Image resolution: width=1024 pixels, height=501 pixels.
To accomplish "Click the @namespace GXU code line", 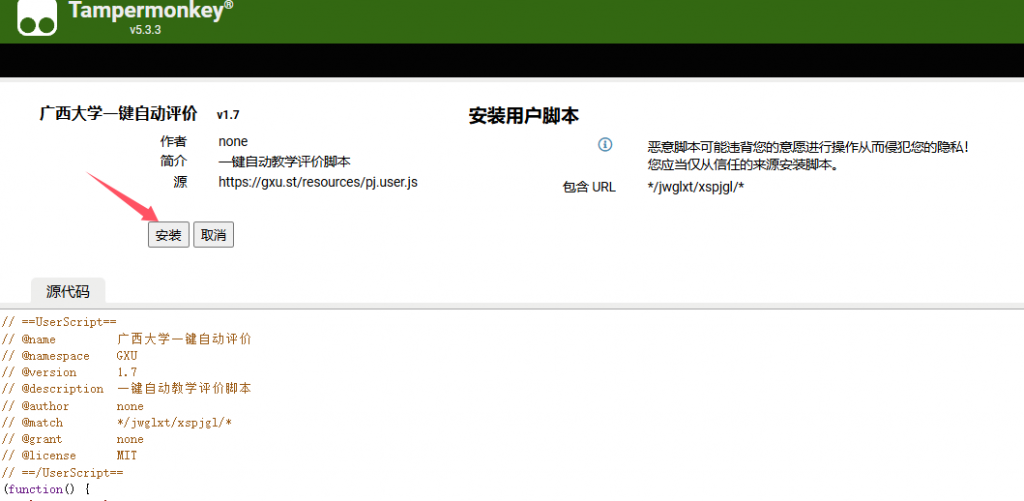I will pos(70,356).
